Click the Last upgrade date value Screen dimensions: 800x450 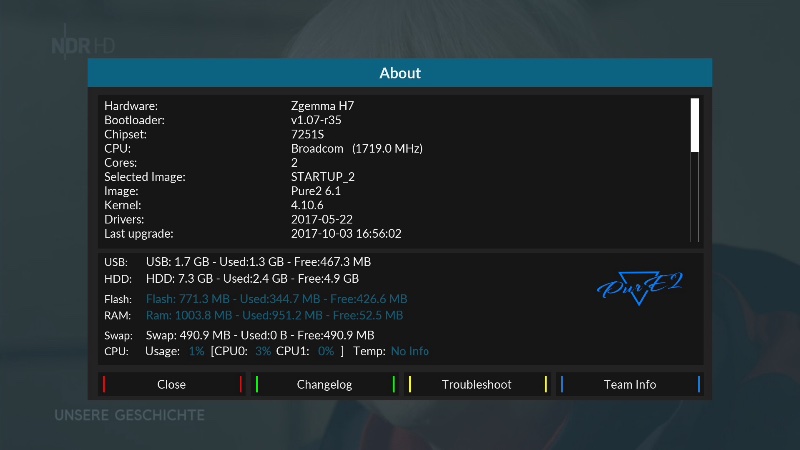(345, 233)
